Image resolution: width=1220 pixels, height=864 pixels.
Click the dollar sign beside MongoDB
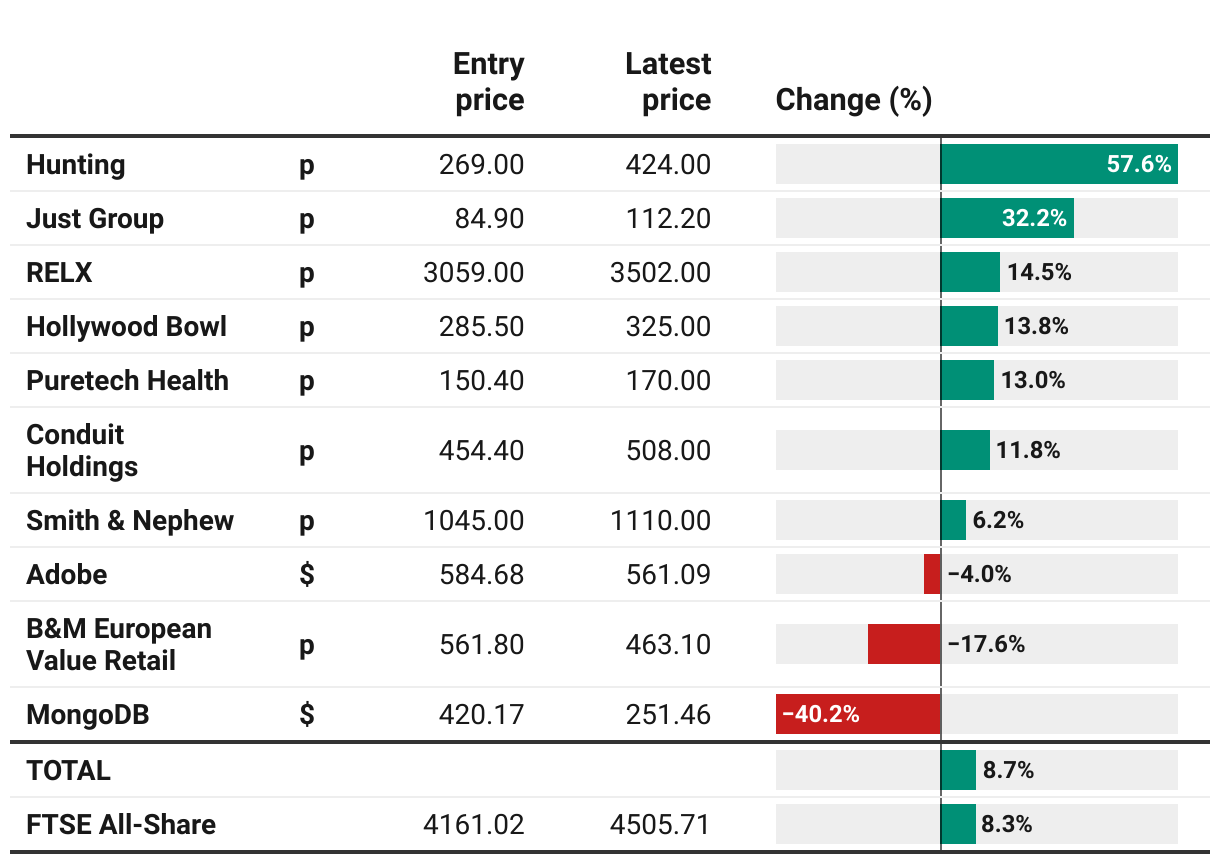[x=307, y=715]
